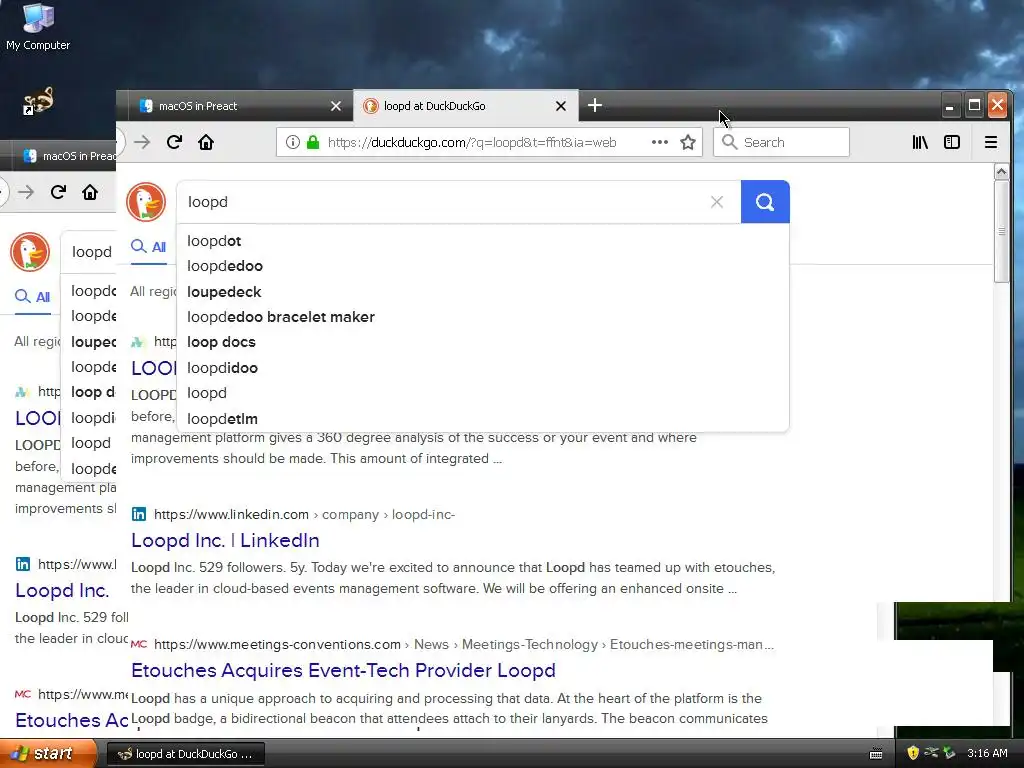Screen dimensions: 1024x768
Task: Click forward arrow in background browser window
Action: click(x=26, y=192)
